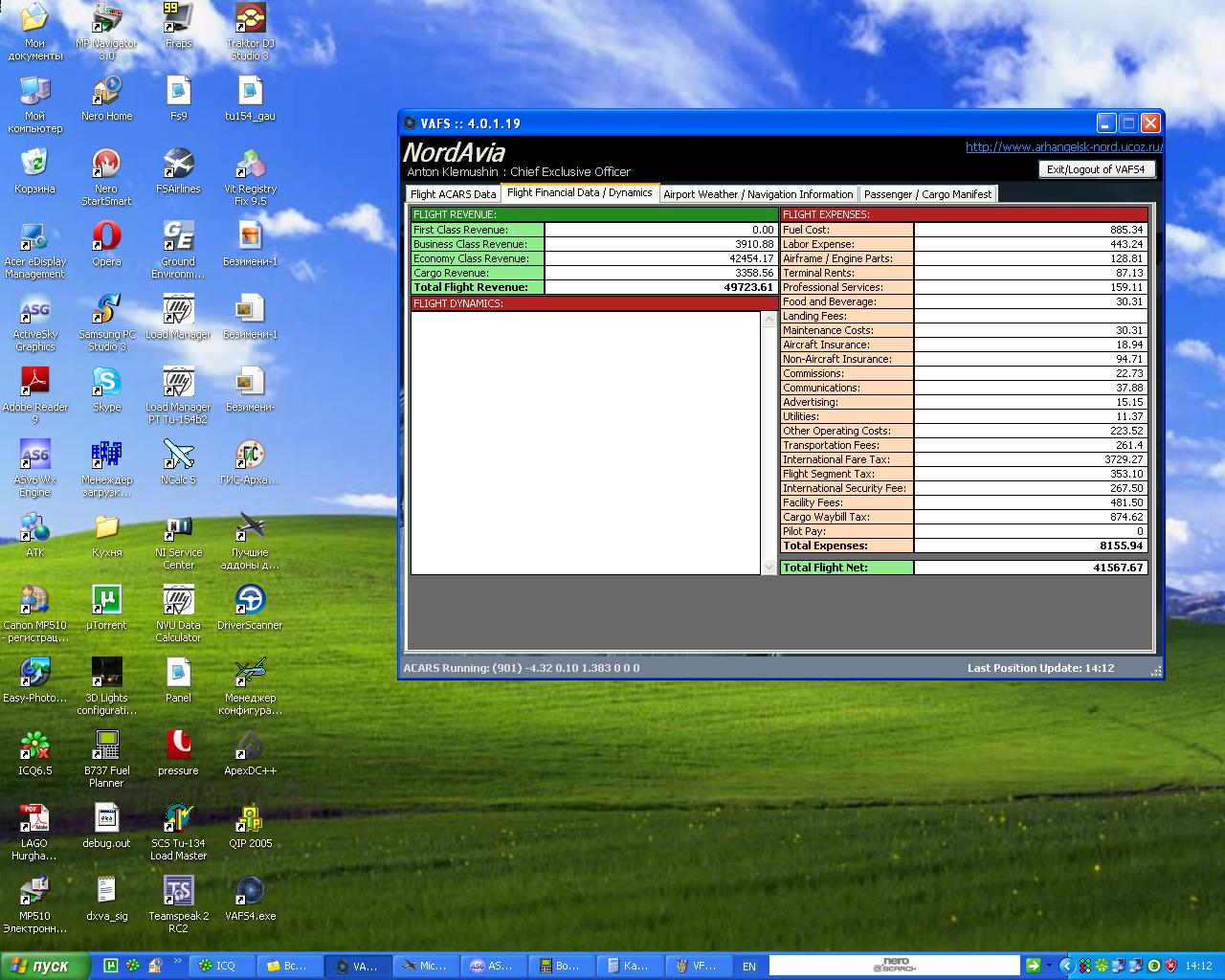Open the Samsung PC Studio 3 icon
Screen dimensions: 1225x980
coord(106,322)
